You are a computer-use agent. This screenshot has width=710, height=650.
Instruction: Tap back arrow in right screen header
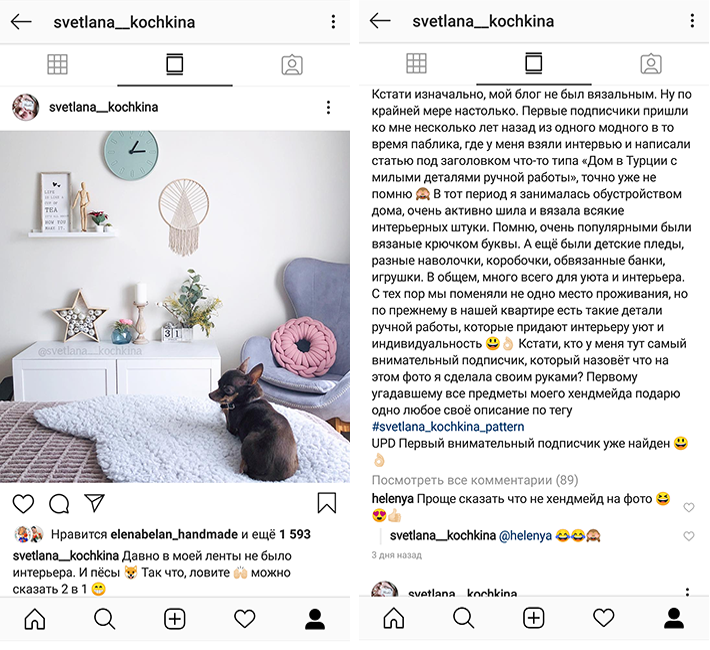(x=380, y=21)
